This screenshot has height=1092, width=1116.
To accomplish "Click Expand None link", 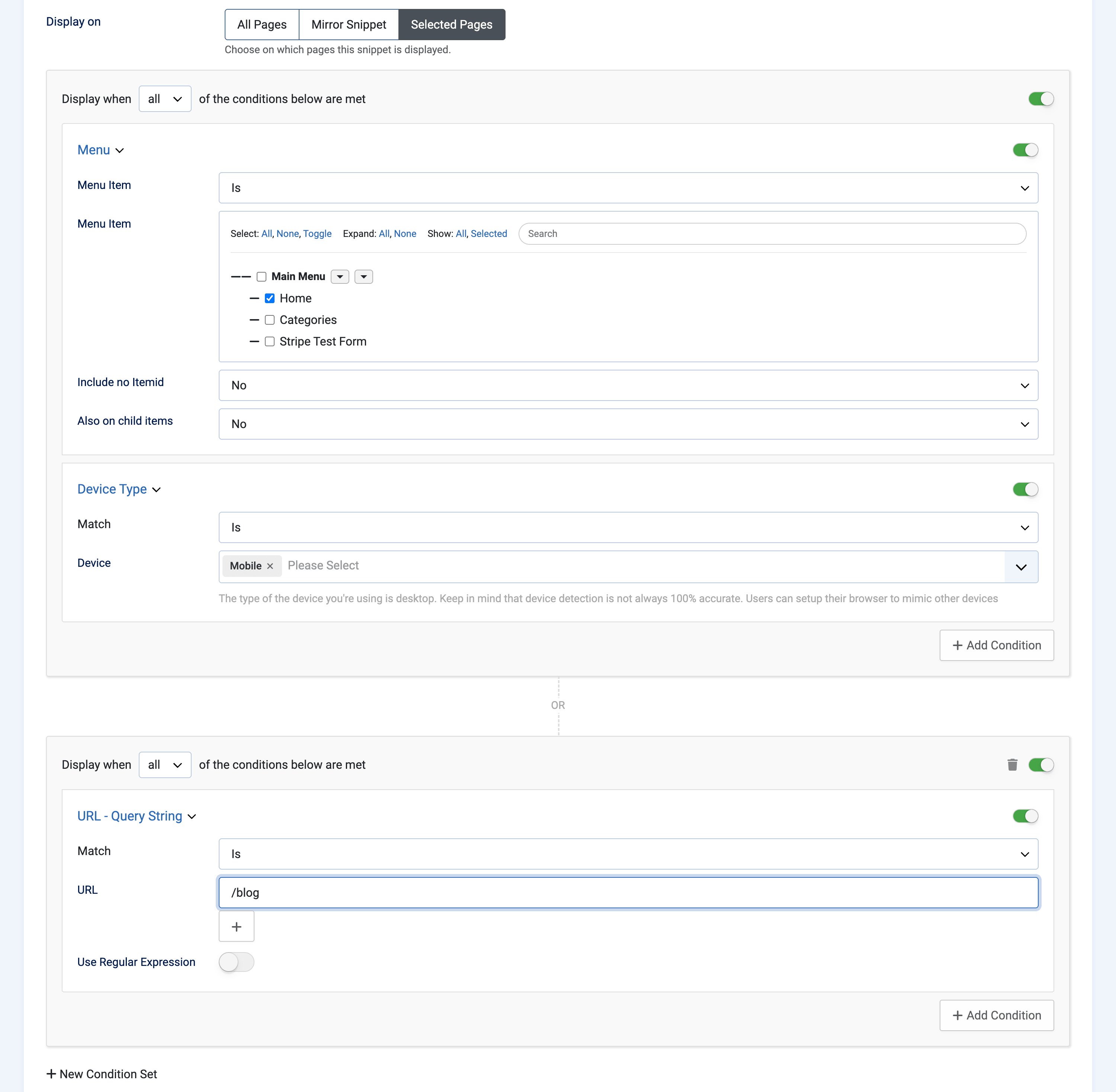I will (x=405, y=234).
